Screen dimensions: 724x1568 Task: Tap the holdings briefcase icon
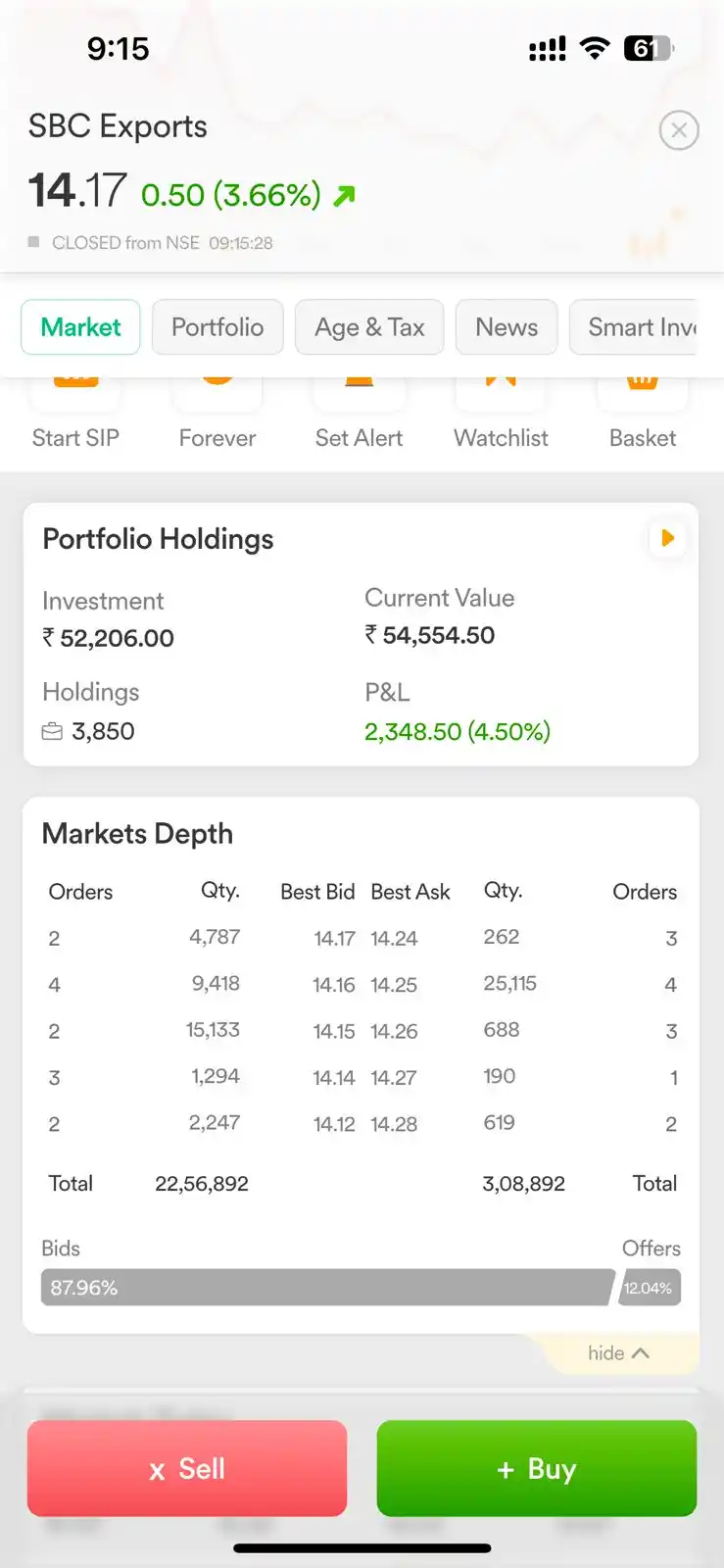[x=52, y=732]
